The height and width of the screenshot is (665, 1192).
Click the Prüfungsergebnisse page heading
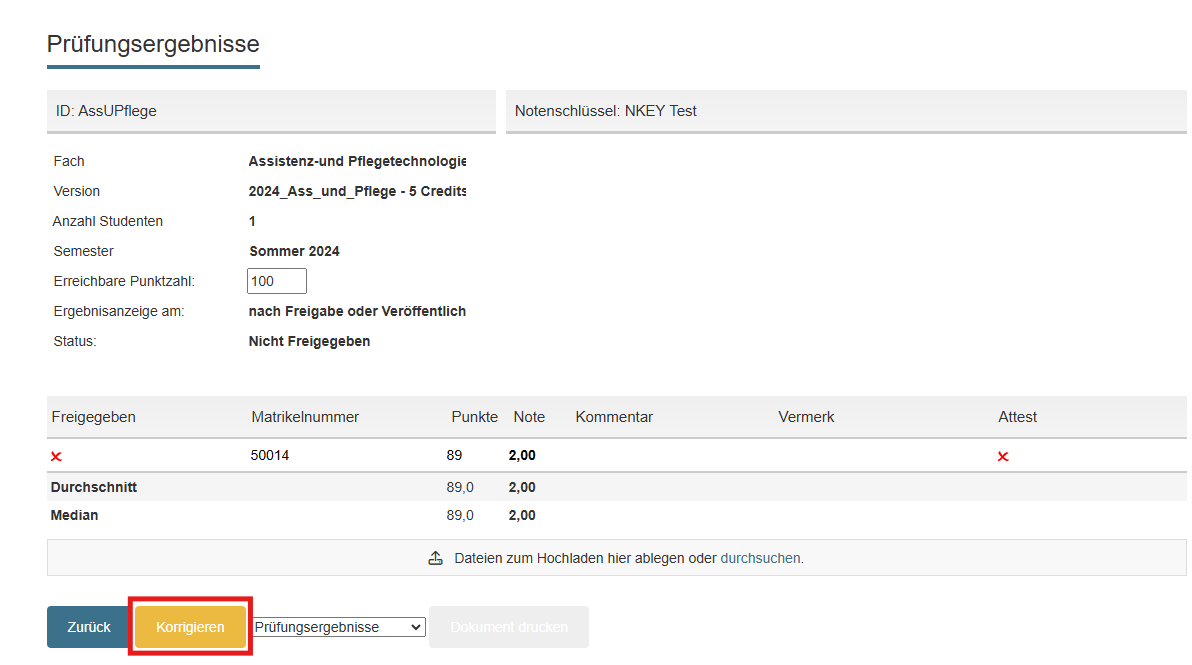pyautogui.click(x=154, y=44)
